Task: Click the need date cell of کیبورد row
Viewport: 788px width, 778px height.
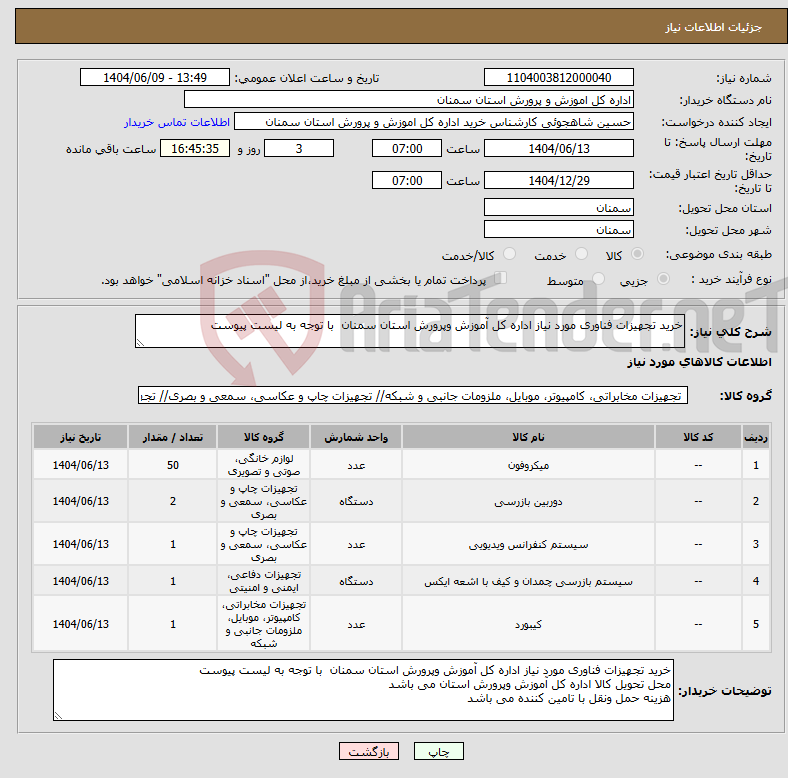Action: pyautogui.click(x=80, y=624)
